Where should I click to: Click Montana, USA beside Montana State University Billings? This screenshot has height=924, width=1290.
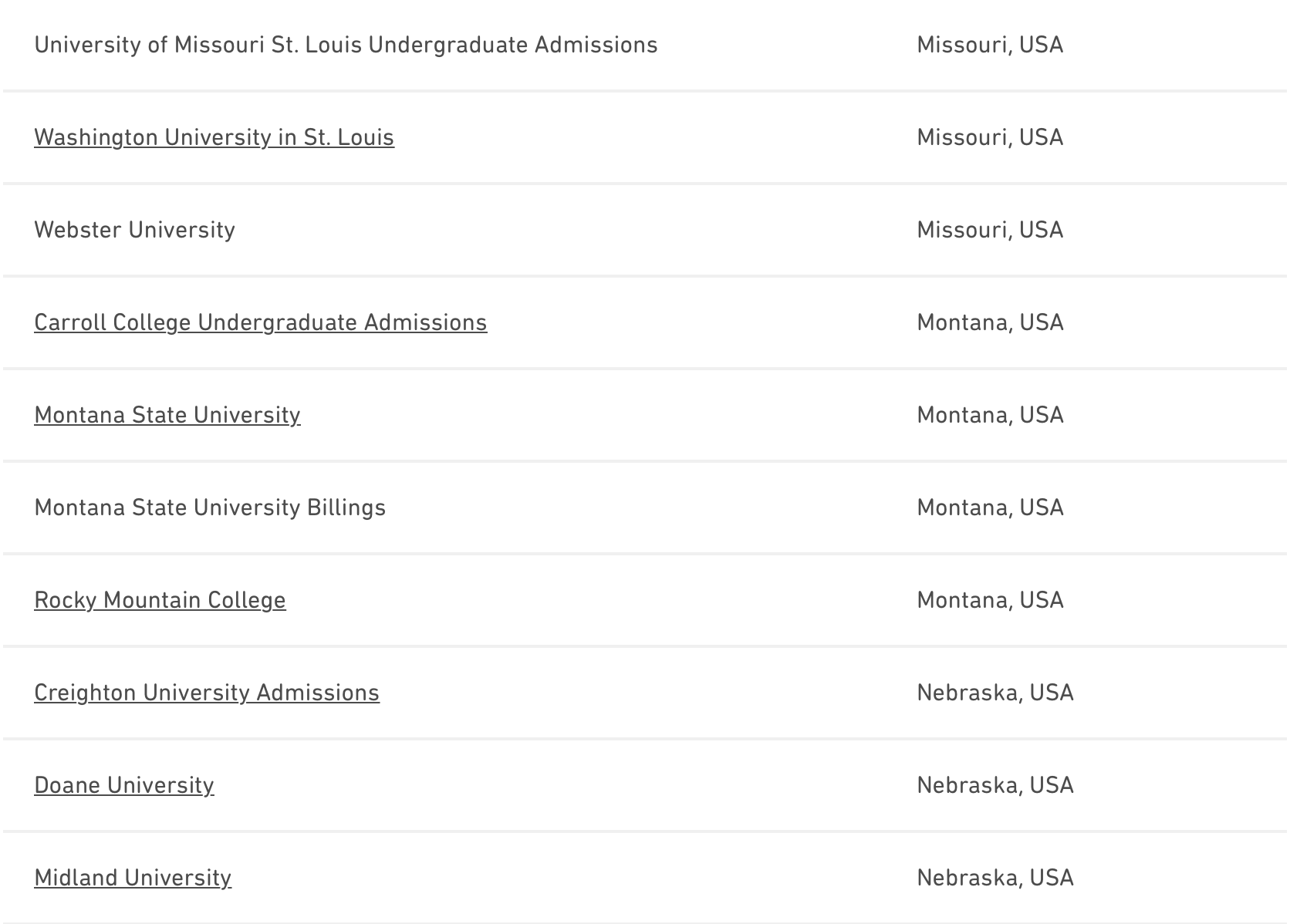(x=989, y=508)
